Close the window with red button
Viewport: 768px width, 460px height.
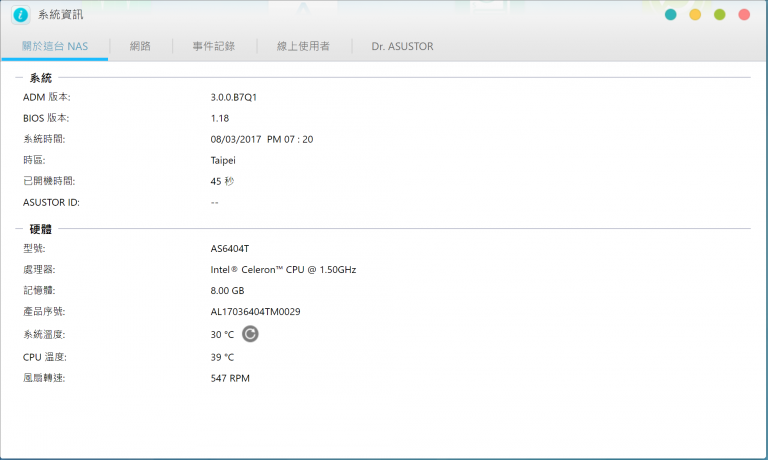coord(744,15)
